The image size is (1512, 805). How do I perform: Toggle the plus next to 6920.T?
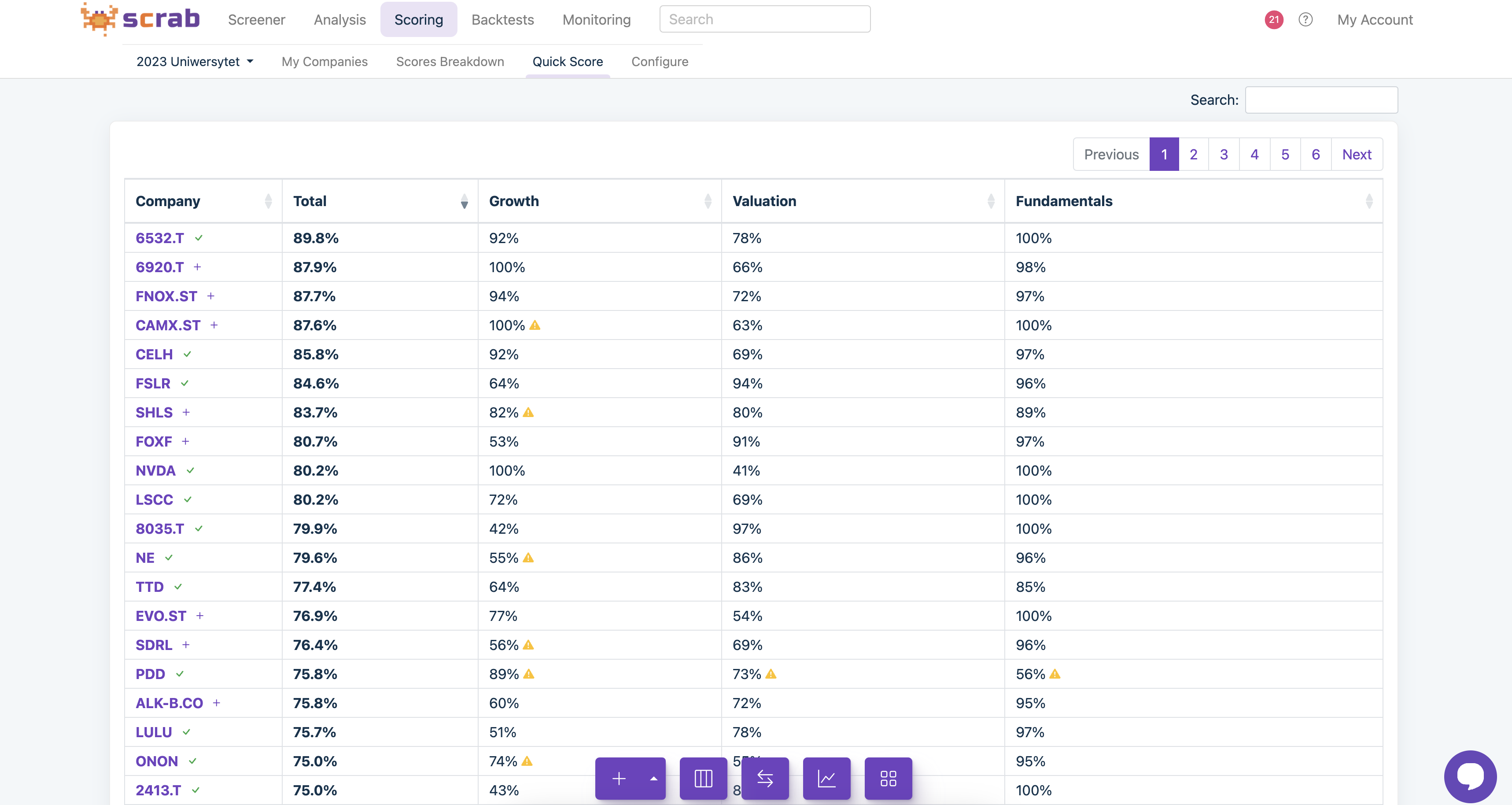tap(197, 267)
